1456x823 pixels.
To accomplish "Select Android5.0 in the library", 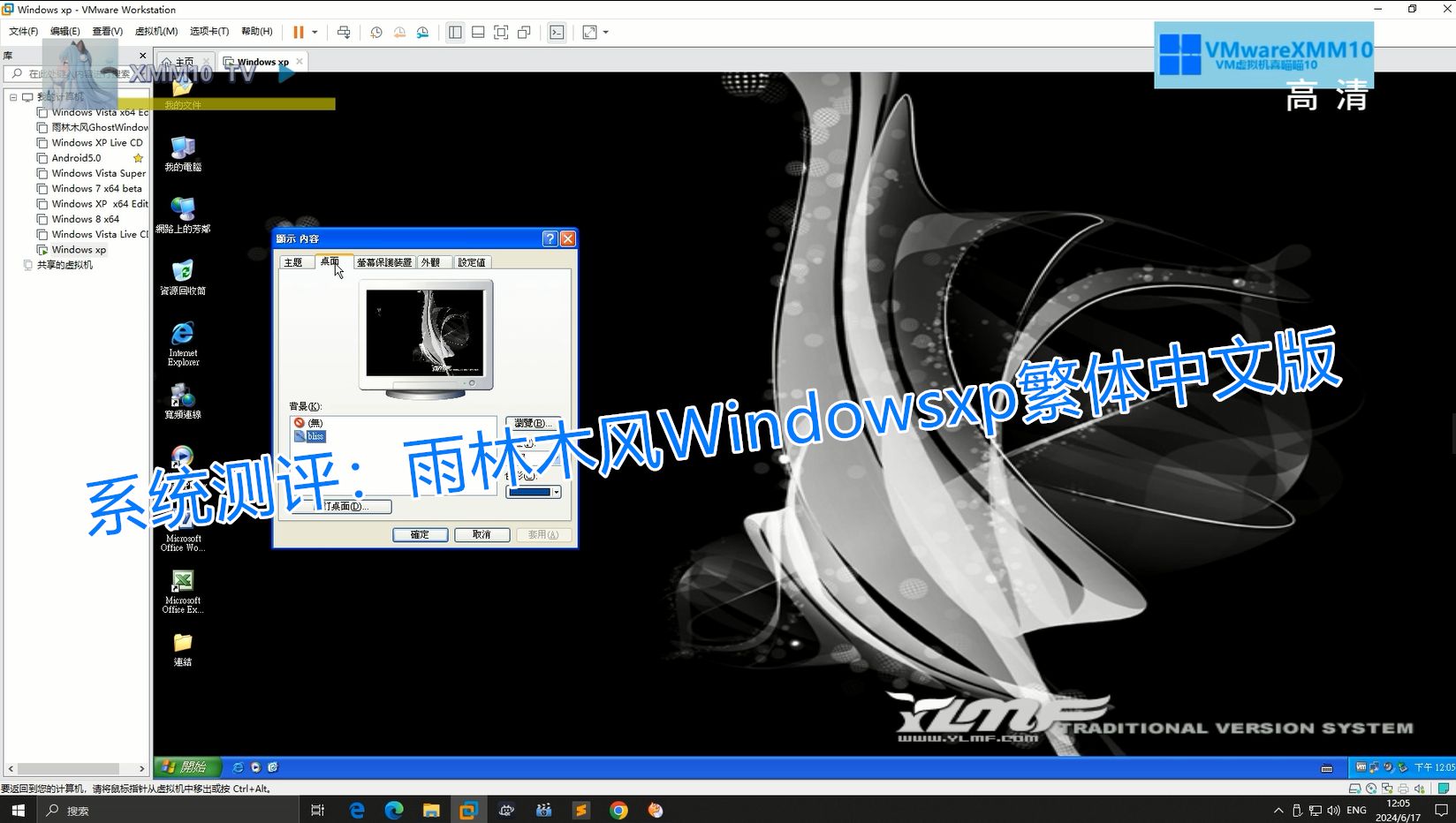I will (x=76, y=158).
